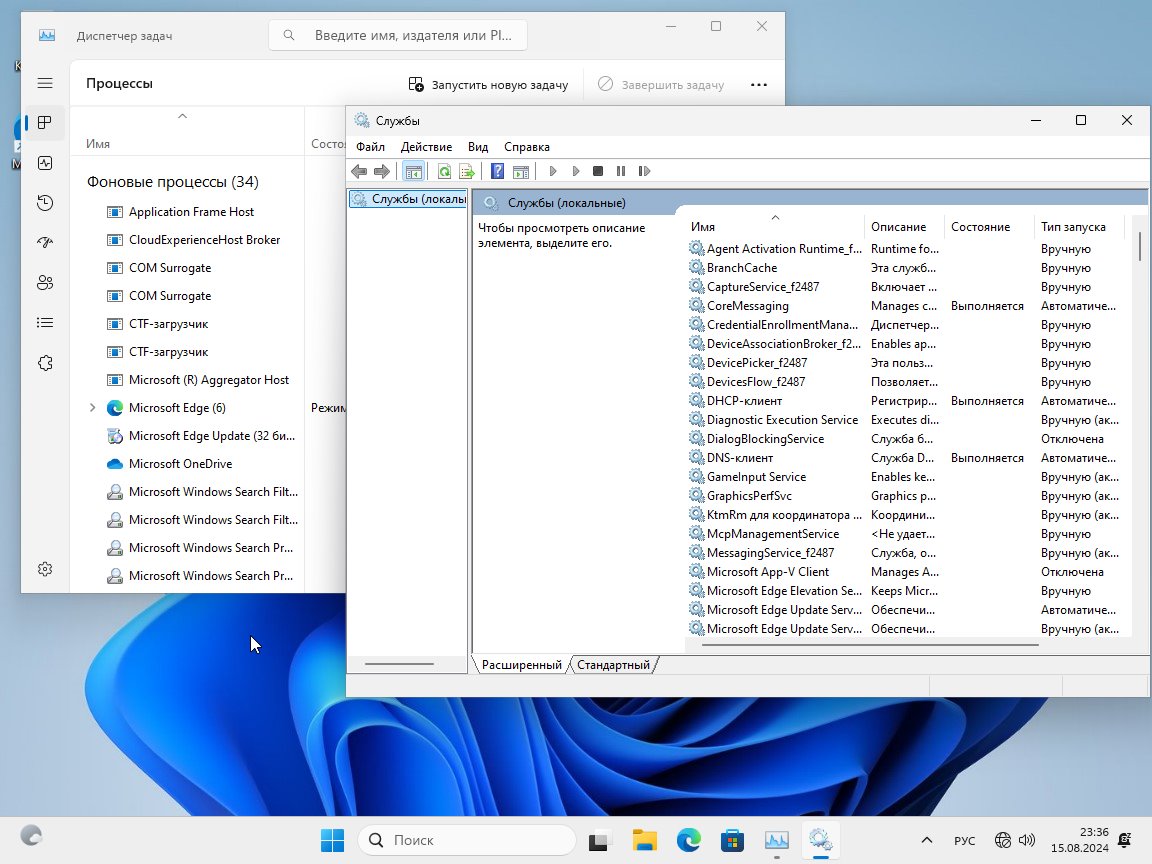This screenshot has width=1152, height=864.
Task: Click the Refresh icon in Services toolbar
Action: tap(444, 172)
